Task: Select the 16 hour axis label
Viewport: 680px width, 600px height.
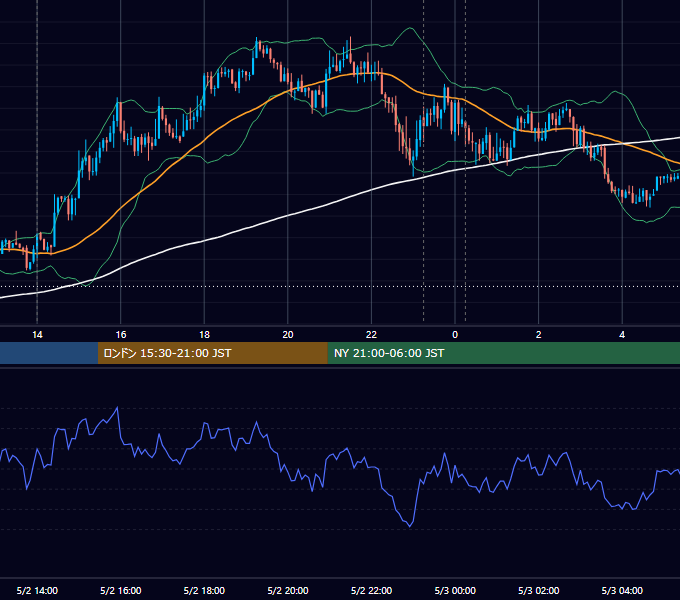Action: [121, 335]
